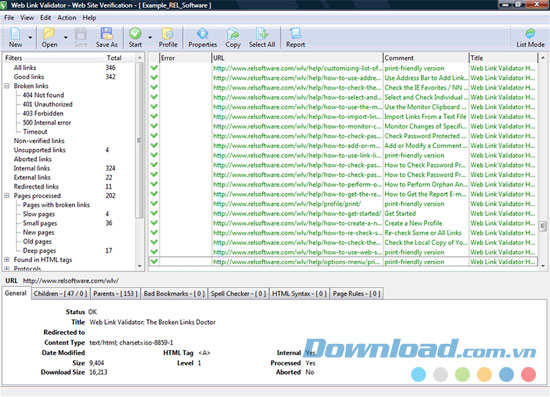The width and height of the screenshot is (550, 397).
Task: Select the Redirected links filter
Action: point(36,186)
